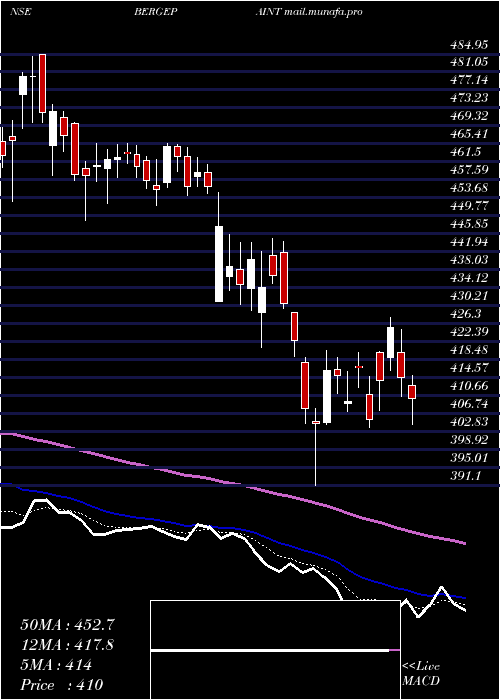Click the 438.03 price level label

point(468,259)
